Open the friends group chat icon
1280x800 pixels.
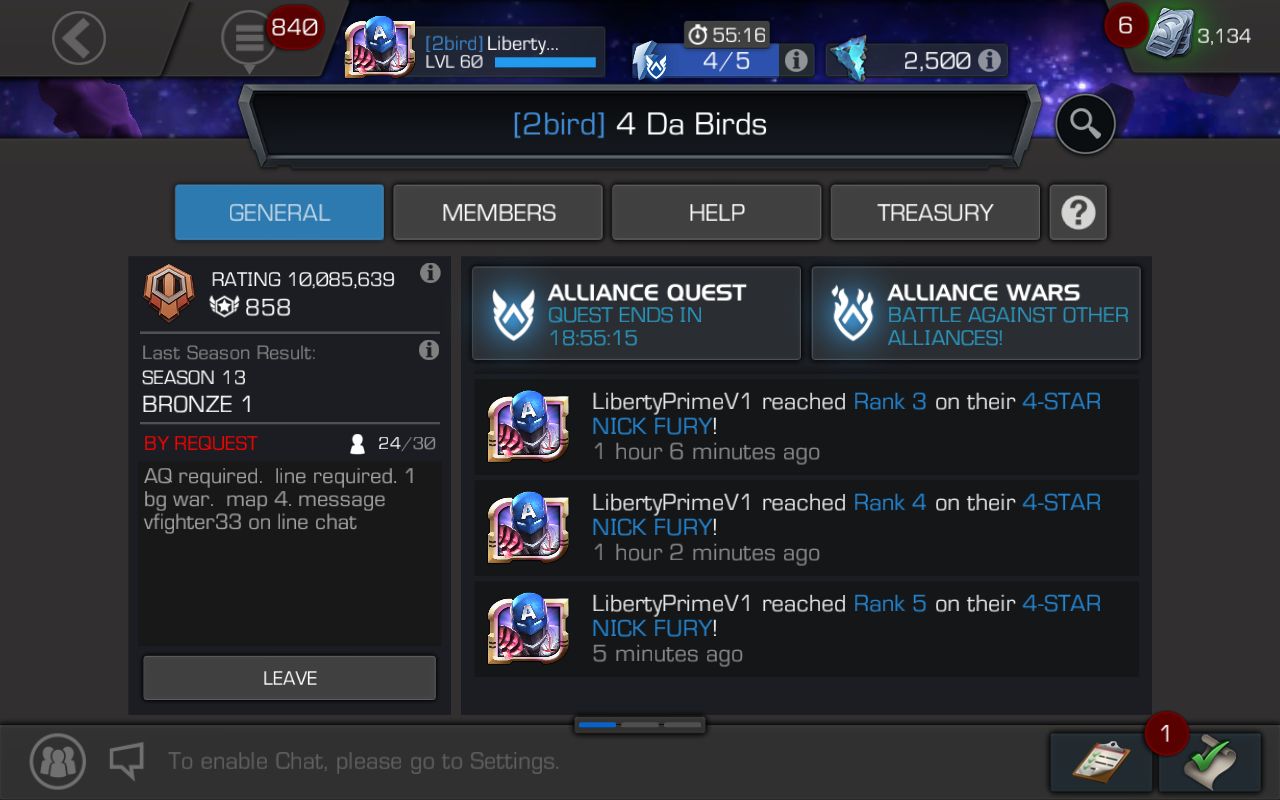[58, 761]
